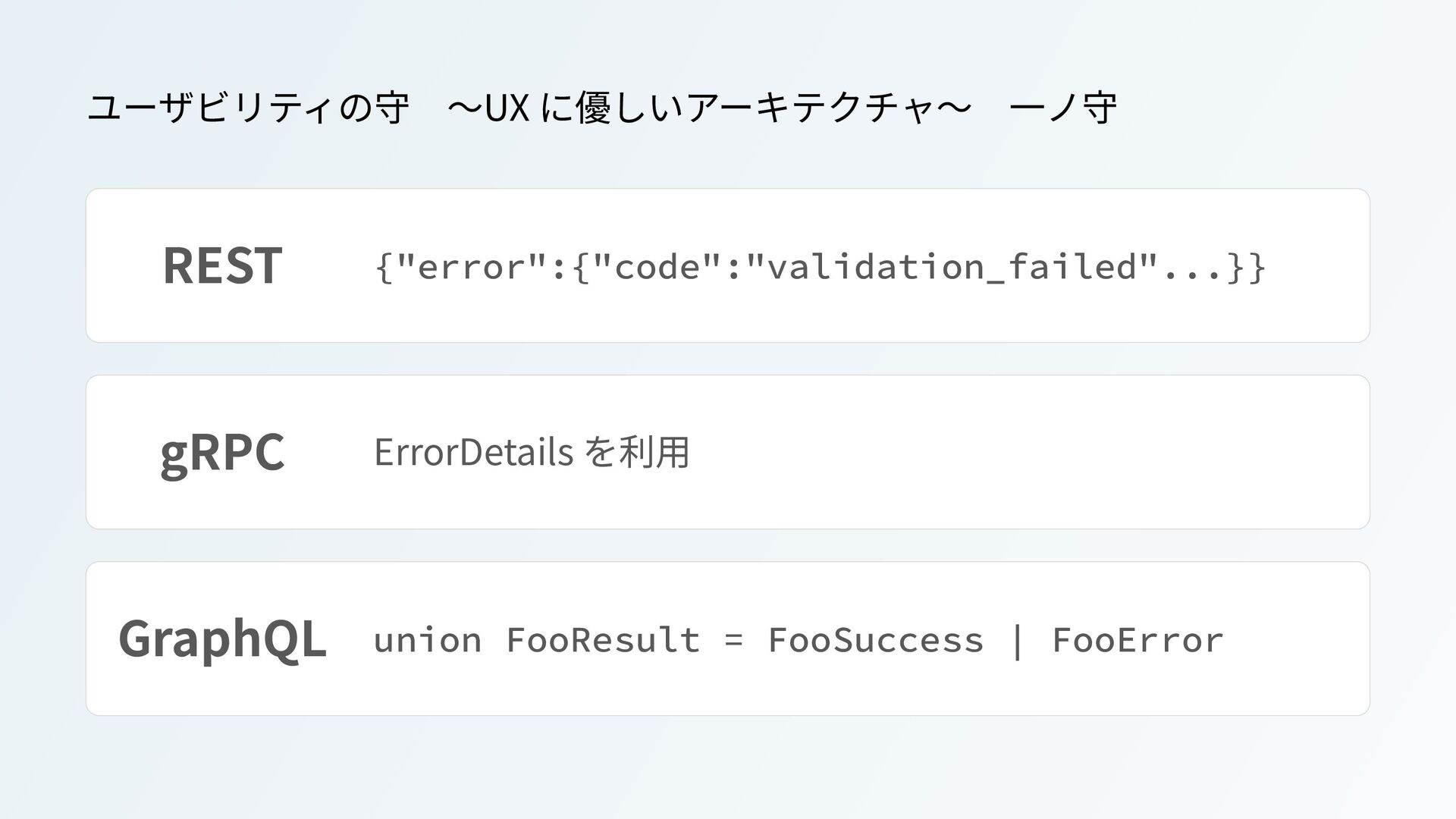Click 一ノ守 at the title's end
This screenshot has width=1456, height=819.
click(x=1063, y=108)
